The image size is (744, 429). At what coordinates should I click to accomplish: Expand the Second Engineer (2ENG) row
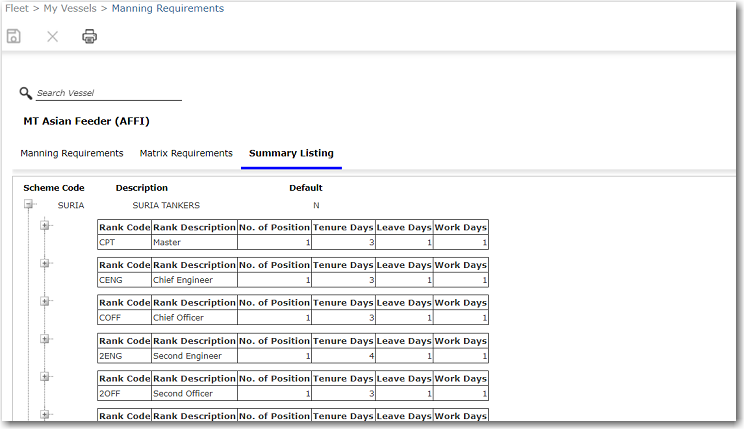[x=45, y=339]
